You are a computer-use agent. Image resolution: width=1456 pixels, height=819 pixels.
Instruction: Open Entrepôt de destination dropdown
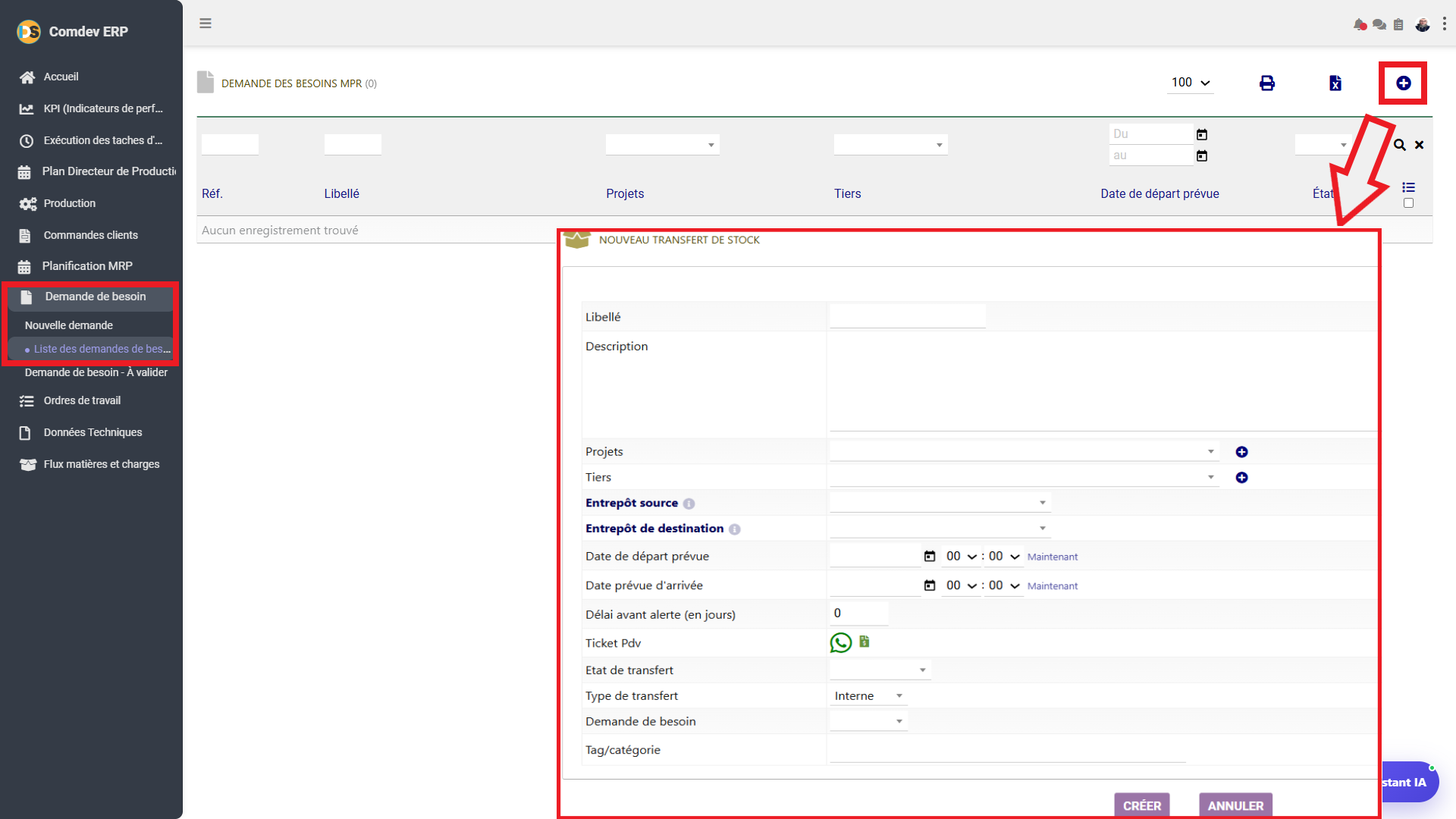pos(940,529)
